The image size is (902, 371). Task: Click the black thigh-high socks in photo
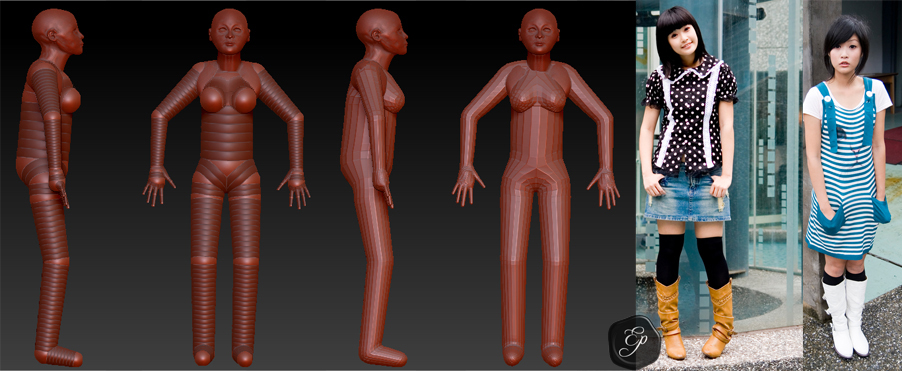[693, 259]
